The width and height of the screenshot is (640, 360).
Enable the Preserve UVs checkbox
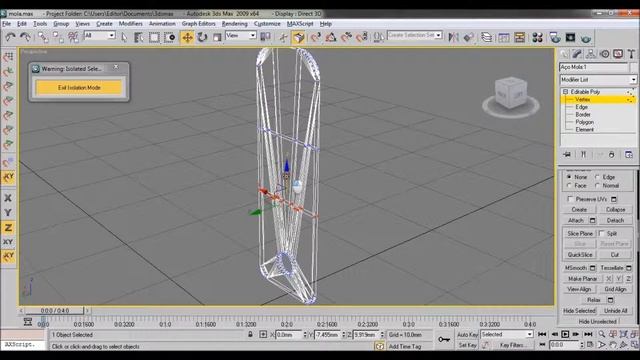point(571,199)
